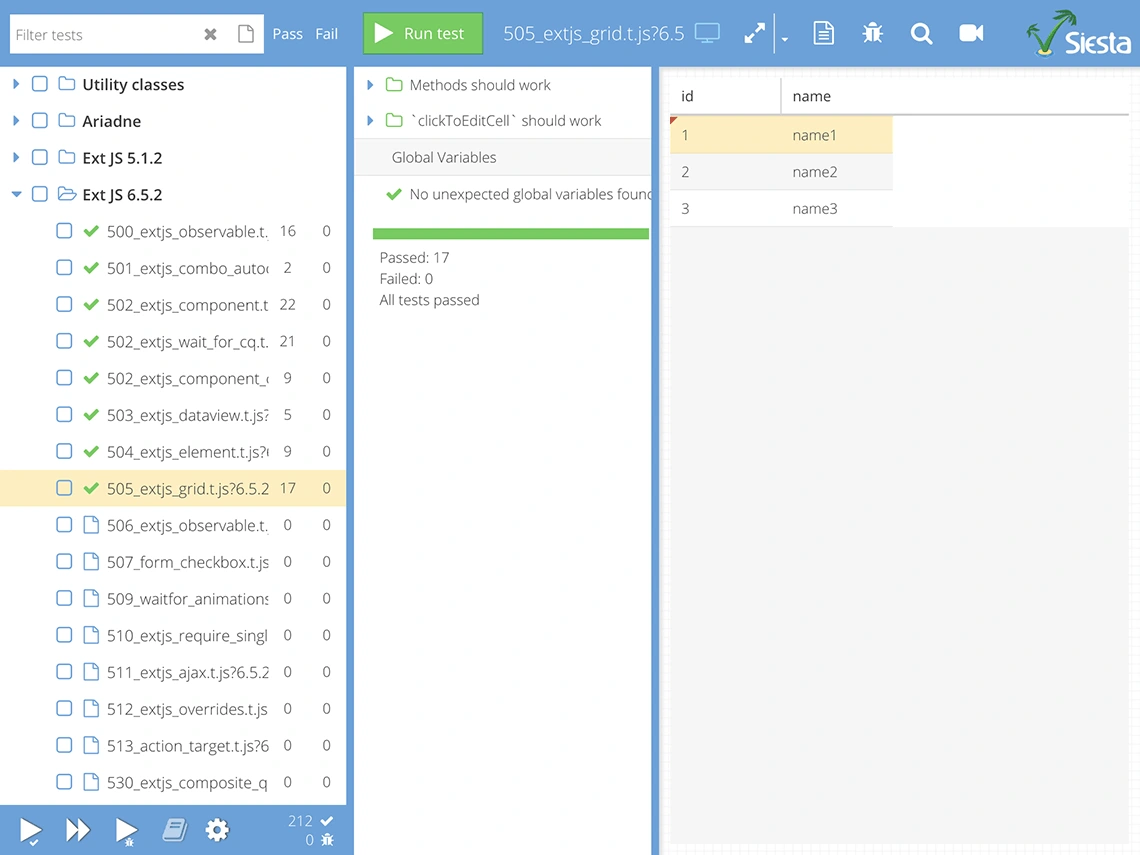This screenshot has height=855, width=1140.
Task: Tick the checkbox for 509_waitfor_animations test
Action: tap(64, 598)
